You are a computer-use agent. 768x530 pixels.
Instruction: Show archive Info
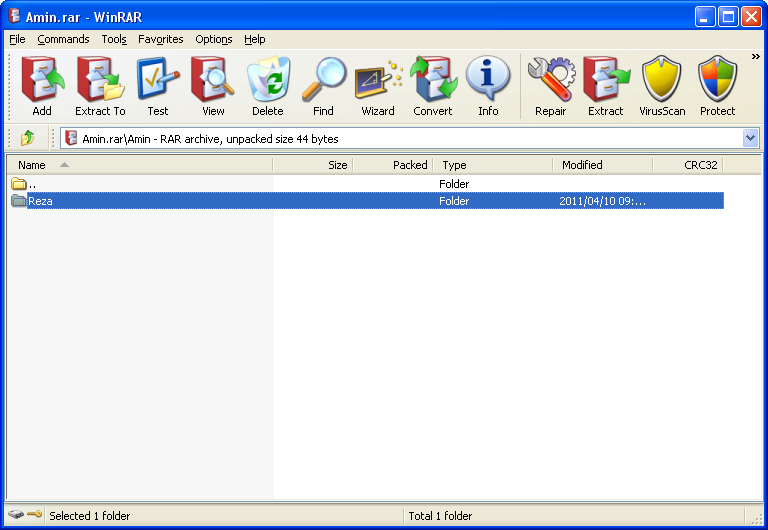click(x=488, y=85)
